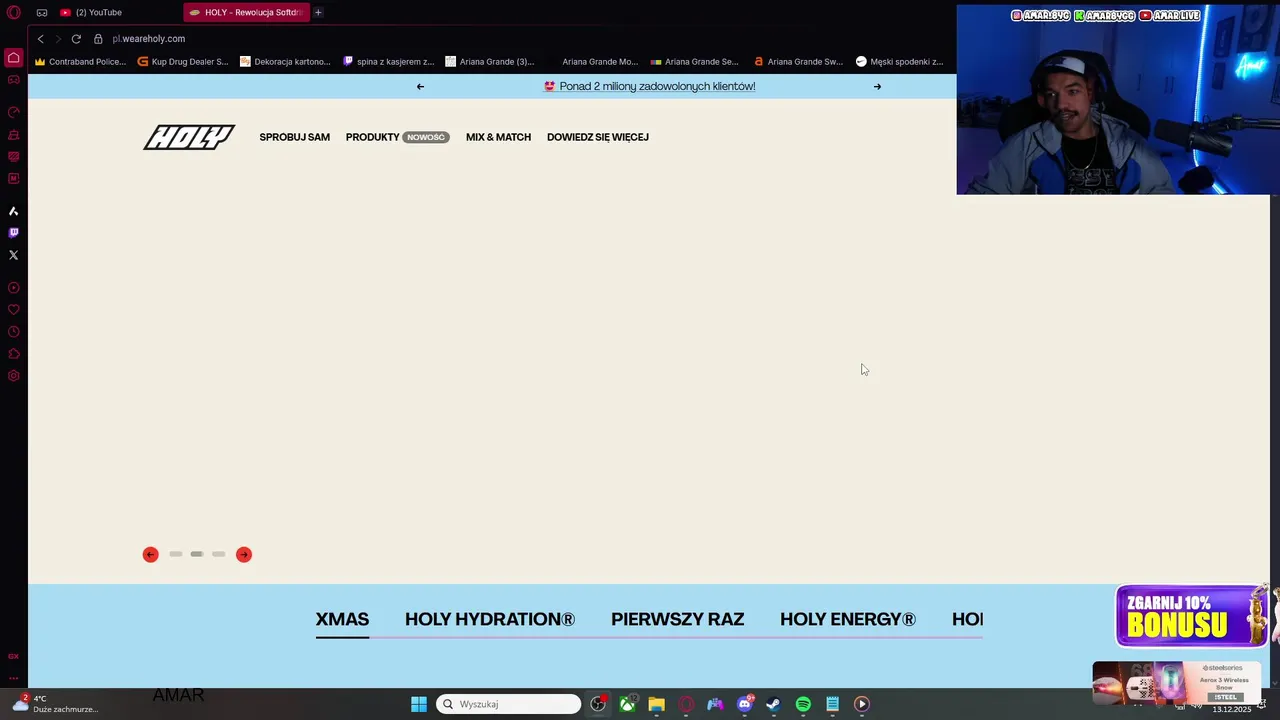This screenshot has width=1280, height=720.
Task: Select the HOLY HYDRATION® category tab
Action: pyautogui.click(x=490, y=619)
